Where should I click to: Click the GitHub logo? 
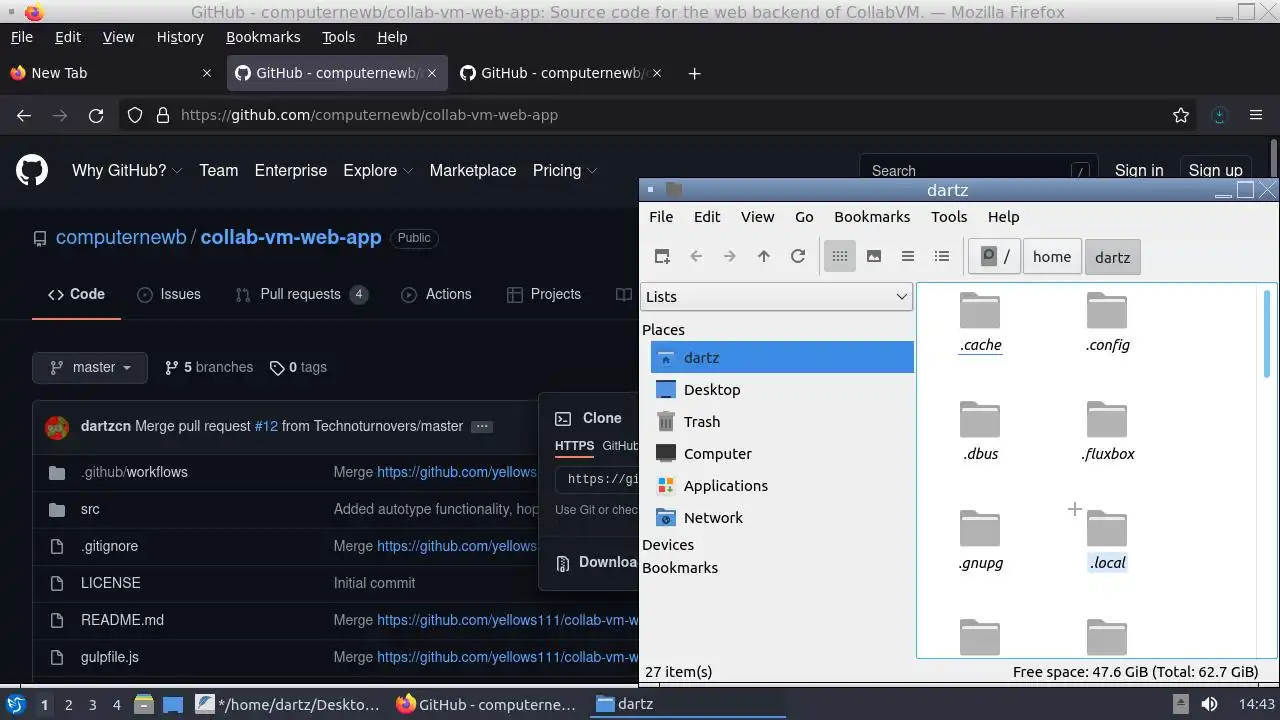tap(32, 170)
